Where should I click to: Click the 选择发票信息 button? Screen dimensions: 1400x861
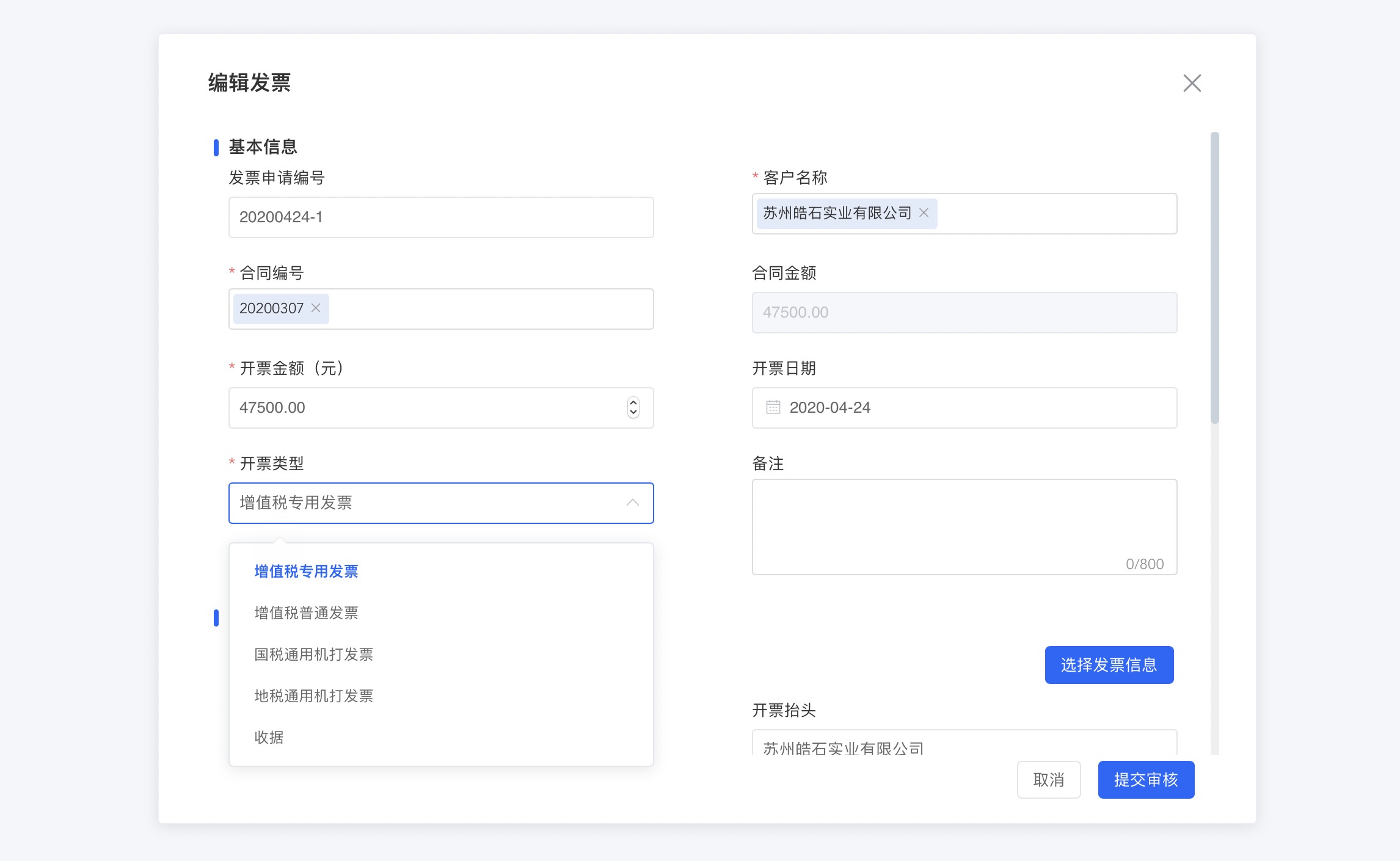1109,665
